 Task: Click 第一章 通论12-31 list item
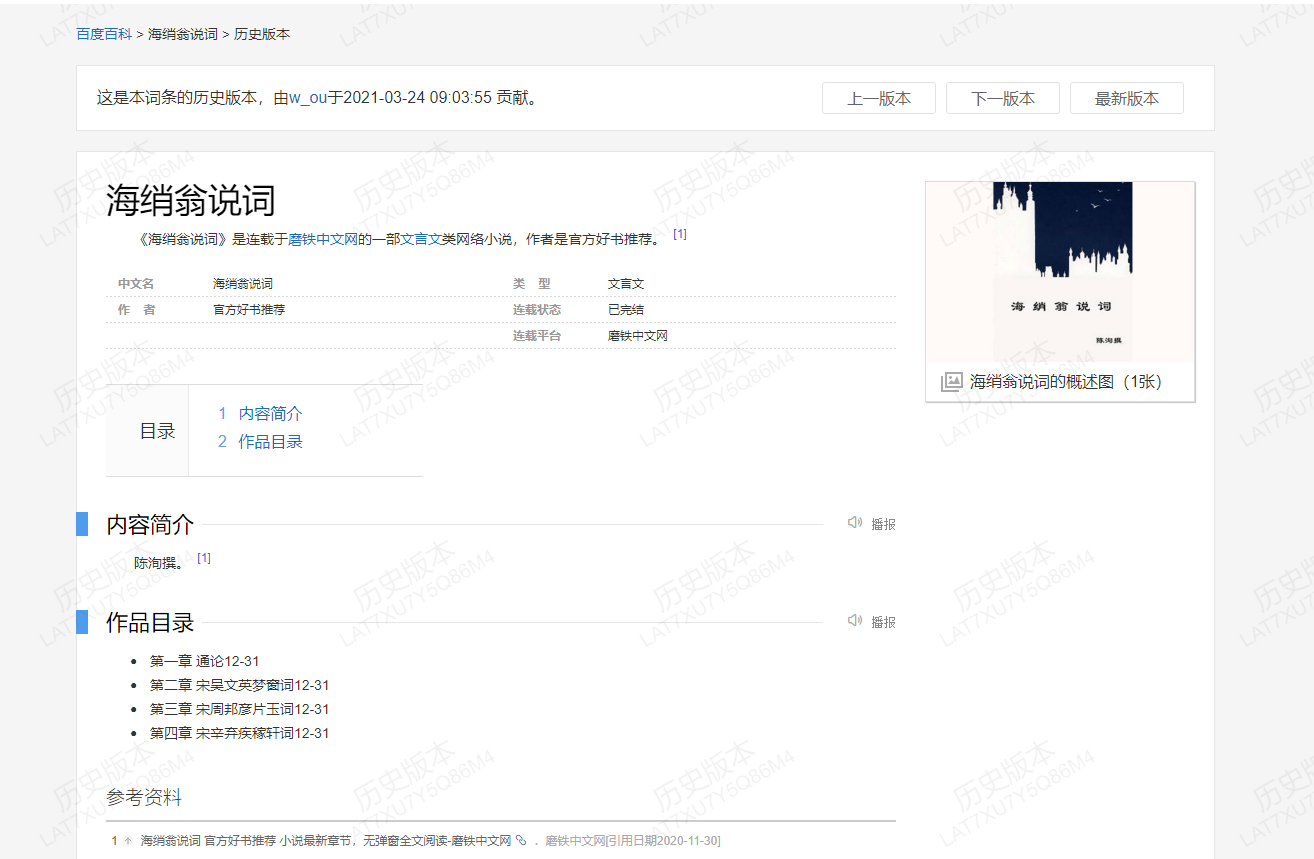(x=204, y=661)
